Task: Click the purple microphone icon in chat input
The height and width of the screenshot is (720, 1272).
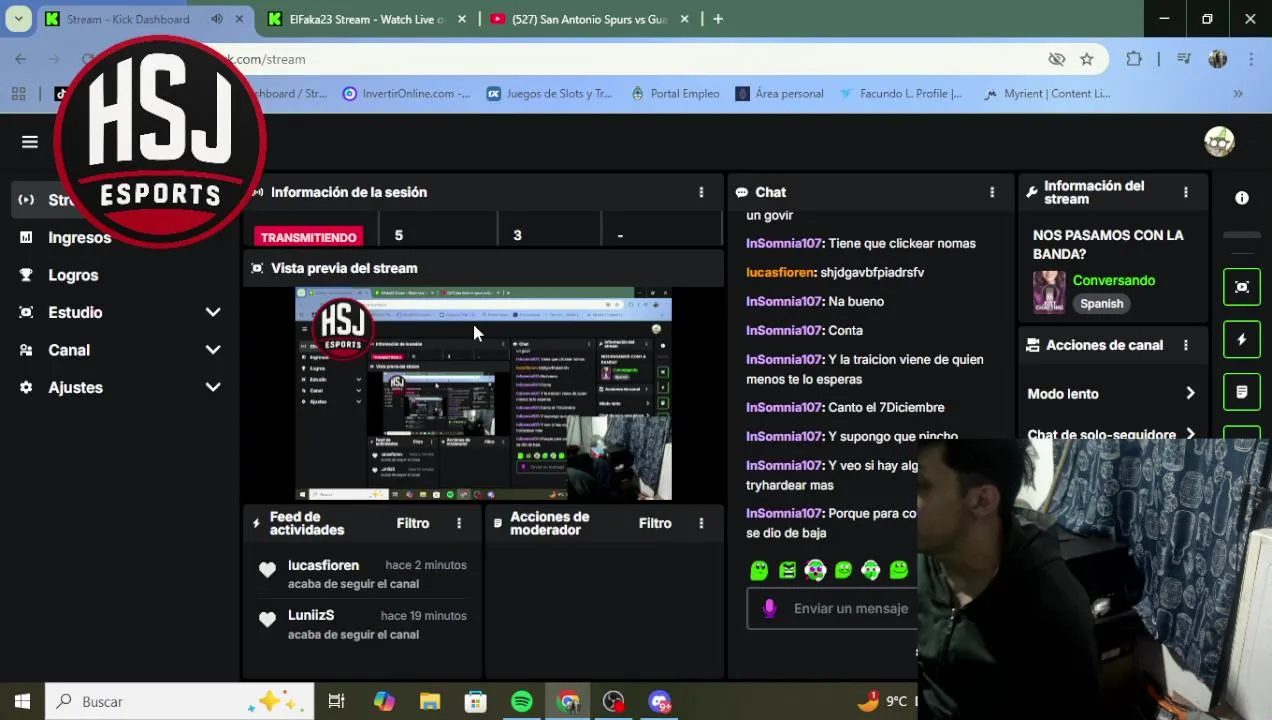Action: 769,608
